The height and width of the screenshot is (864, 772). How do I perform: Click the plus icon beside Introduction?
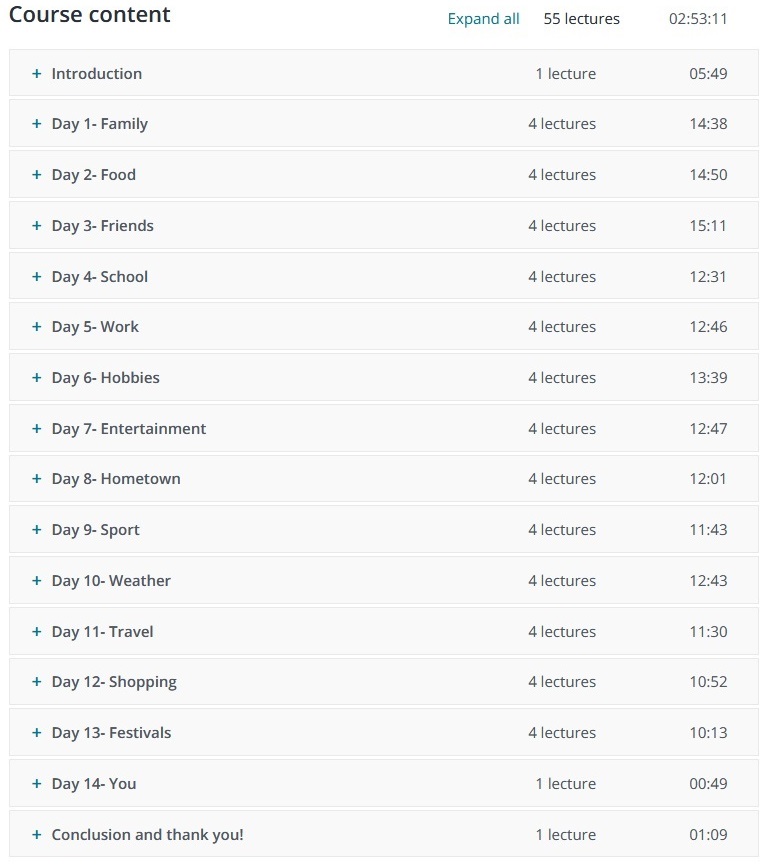point(37,74)
